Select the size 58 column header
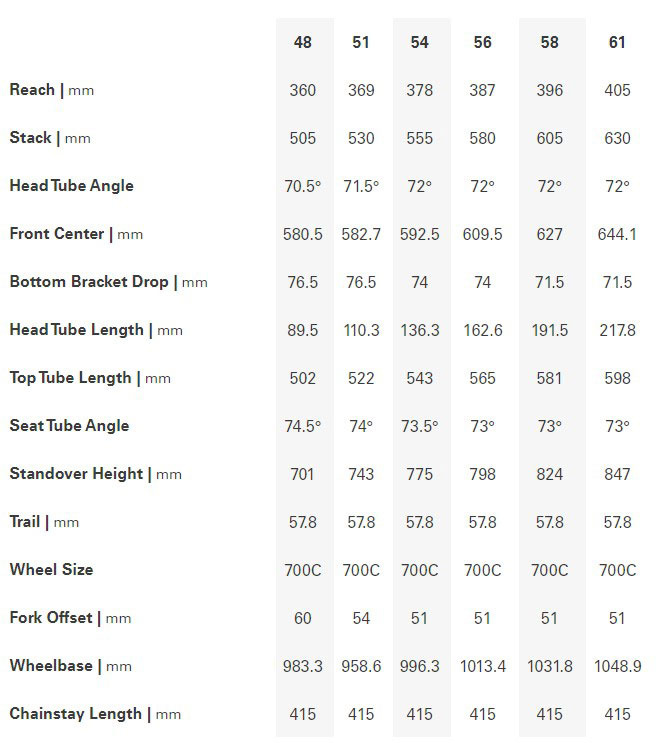 pyautogui.click(x=549, y=42)
